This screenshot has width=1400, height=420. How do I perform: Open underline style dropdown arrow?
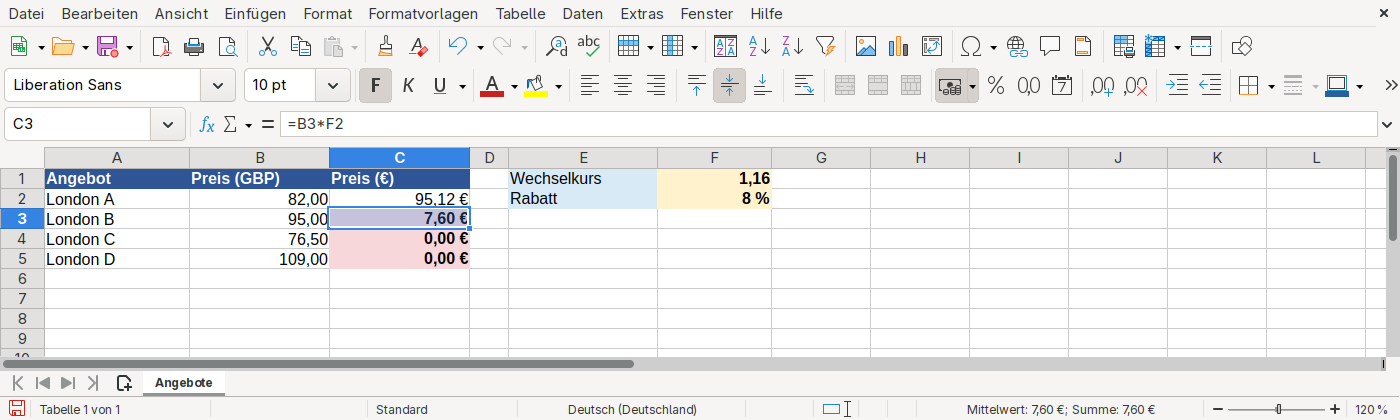tap(462, 86)
